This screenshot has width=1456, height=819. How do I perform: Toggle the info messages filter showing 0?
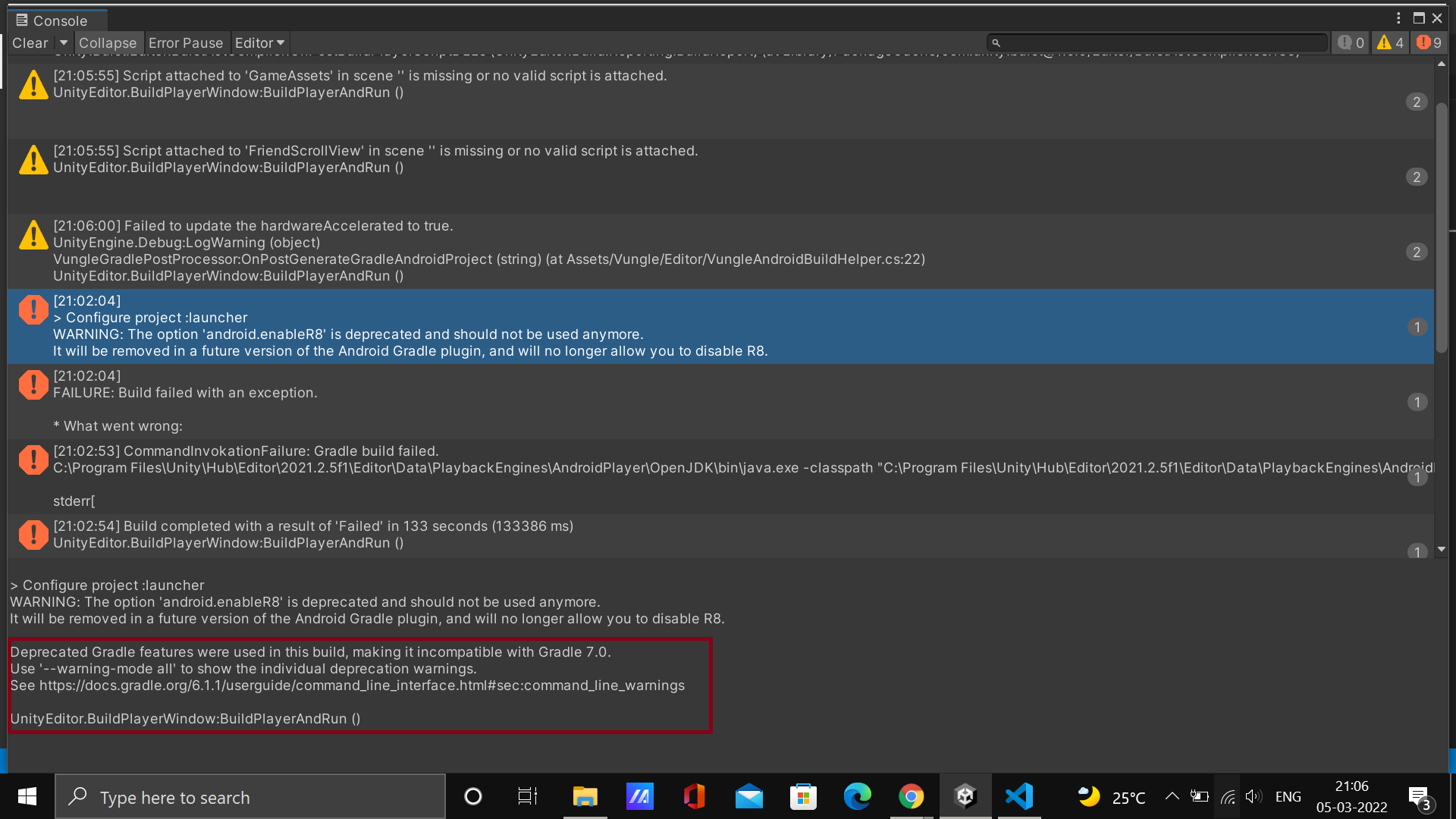pos(1351,43)
